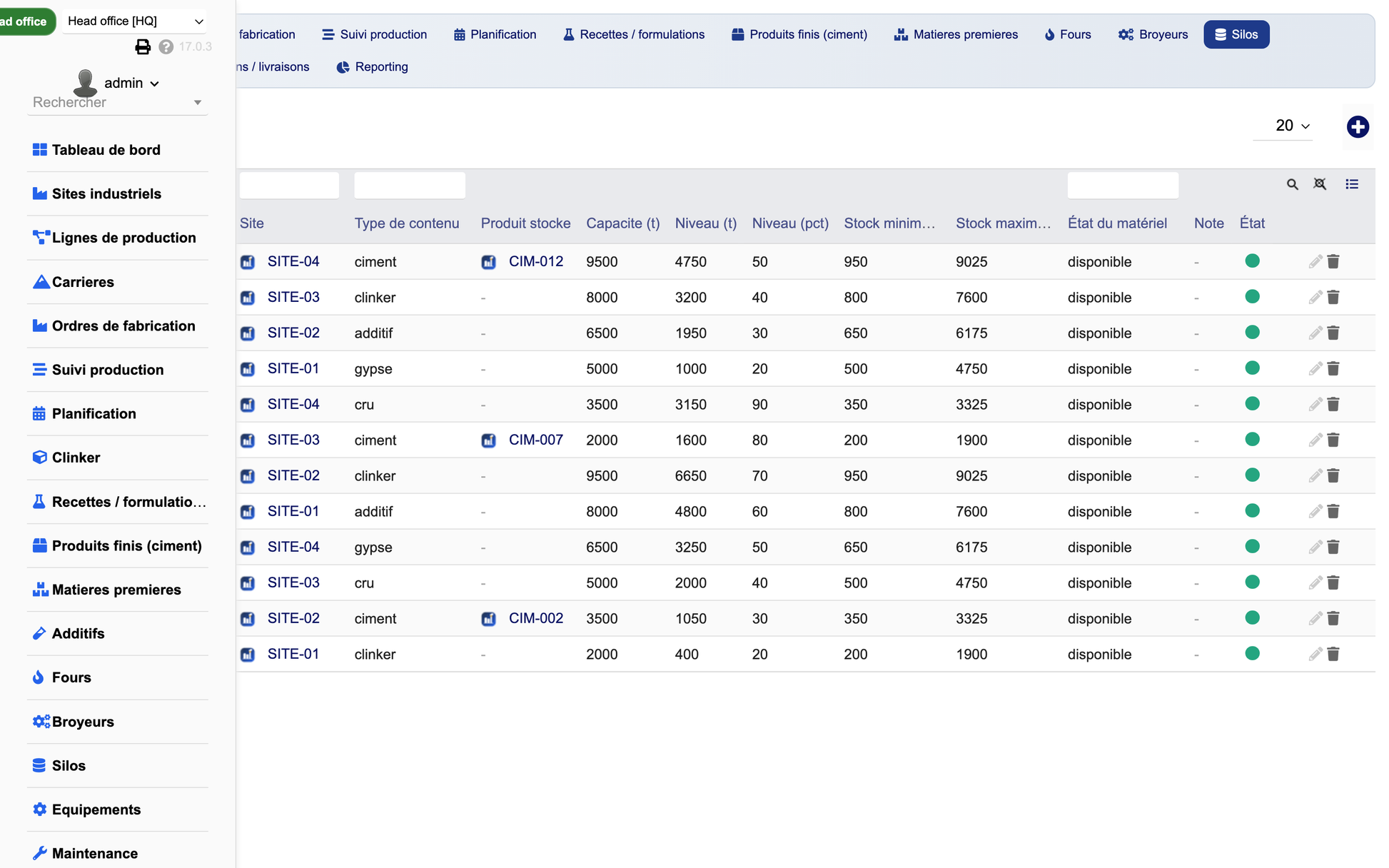The image size is (1389, 868).
Task: Click the Site column filter field
Action: (x=289, y=185)
